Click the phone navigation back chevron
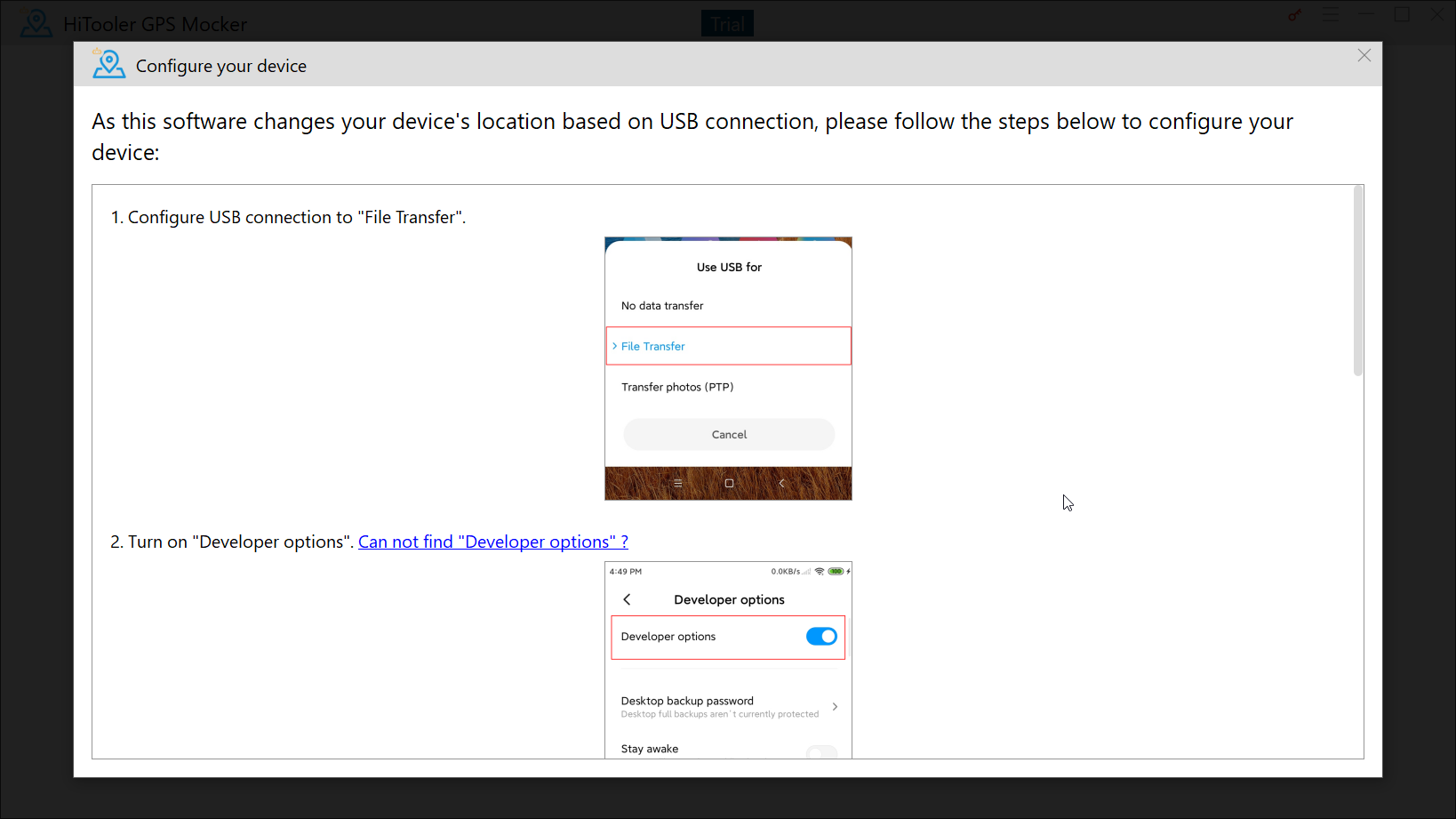This screenshot has width=1456, height=819. pyautogui.click(x=781, y=484)
